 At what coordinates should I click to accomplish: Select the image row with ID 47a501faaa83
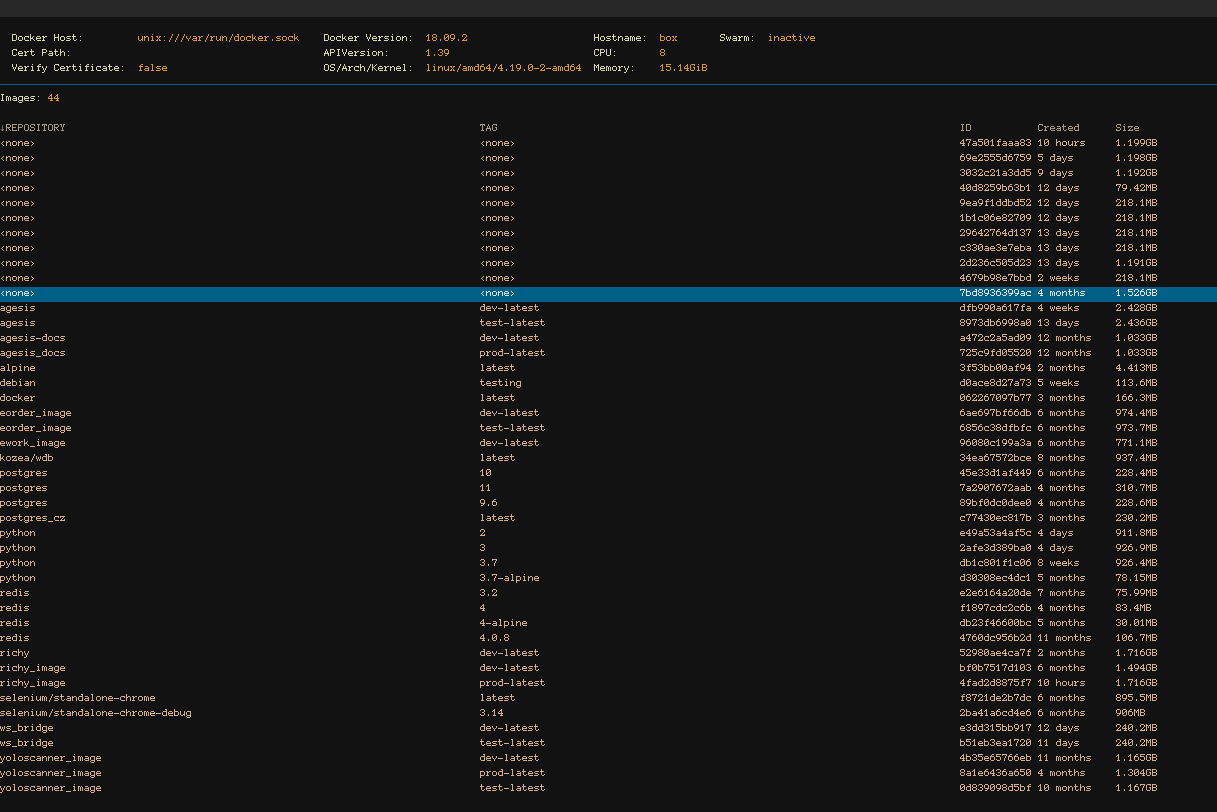[x=608, y=143]
